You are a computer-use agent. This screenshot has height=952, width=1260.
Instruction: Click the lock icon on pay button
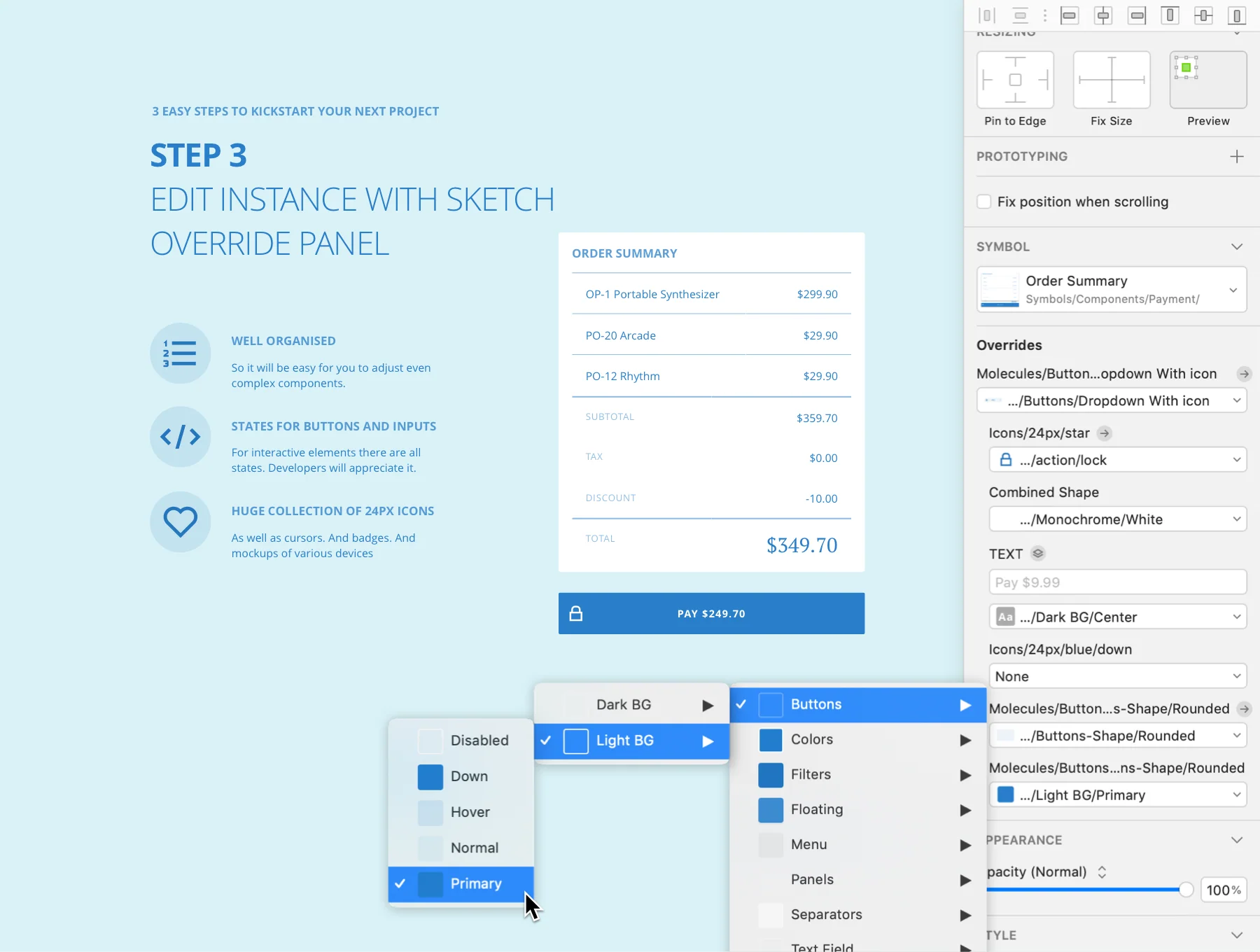576,614
